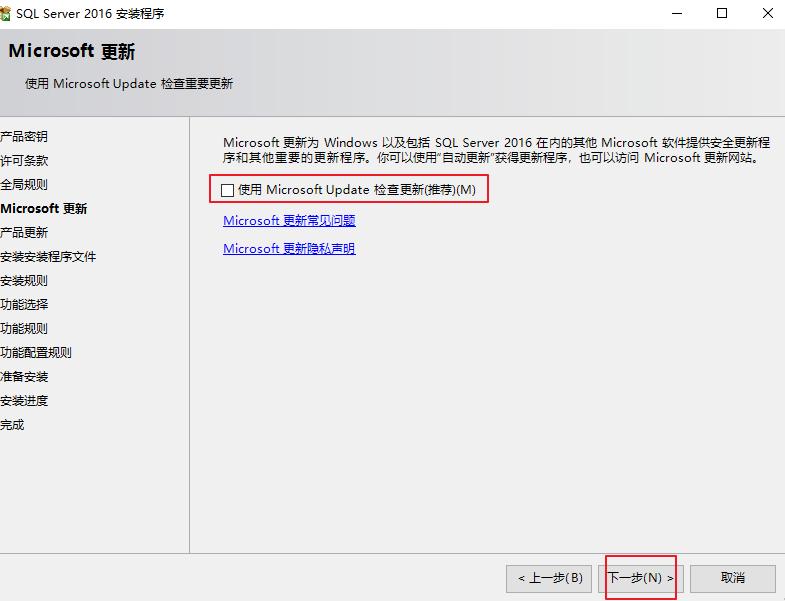
Task: Click the 使用 Microsoft Update 检查重要更新 subtitle
Action: (129, 84)
